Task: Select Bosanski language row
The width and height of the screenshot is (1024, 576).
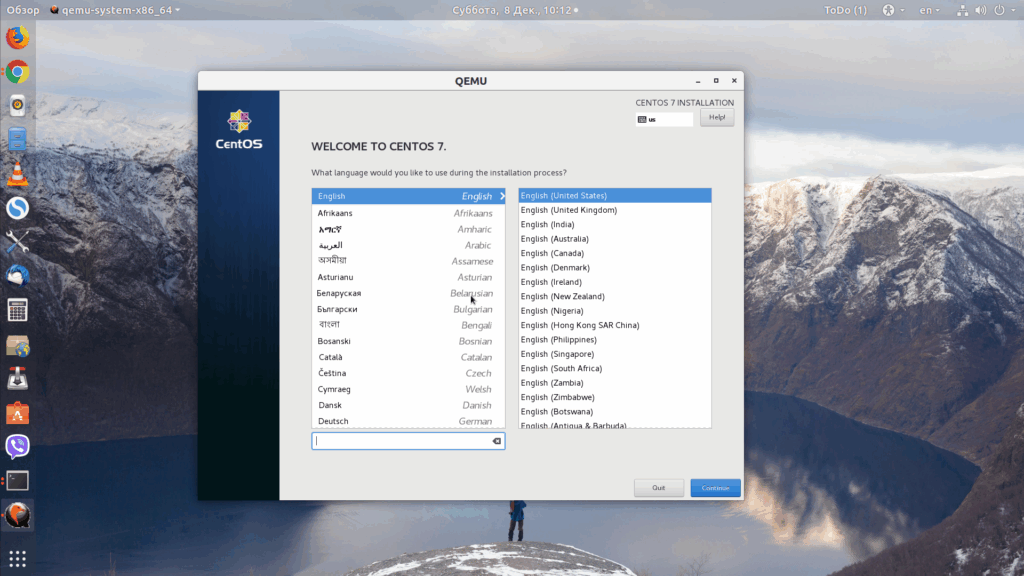Action: [408, 341]
